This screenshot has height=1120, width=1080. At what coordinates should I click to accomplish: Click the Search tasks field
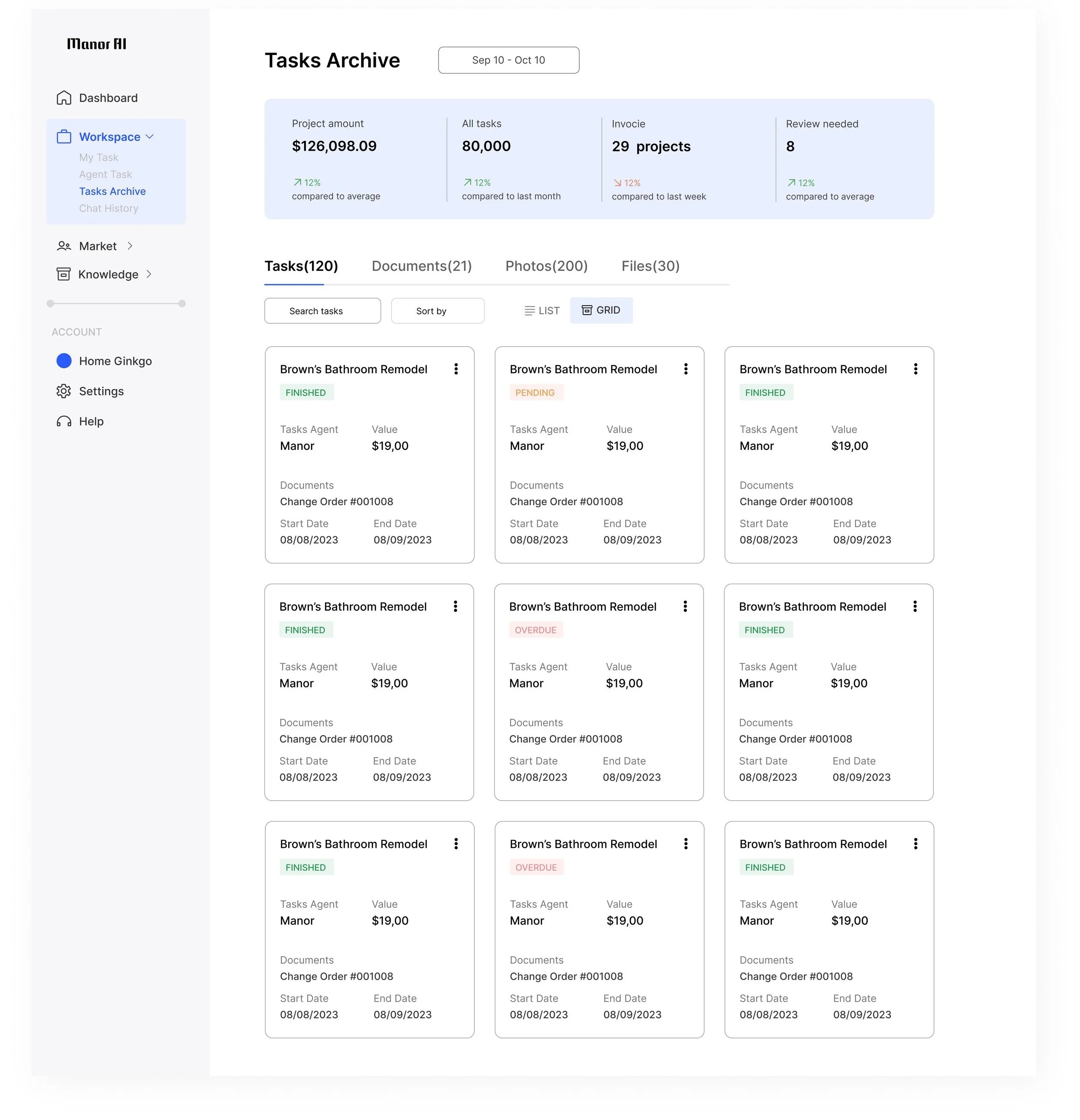point(322,311)
